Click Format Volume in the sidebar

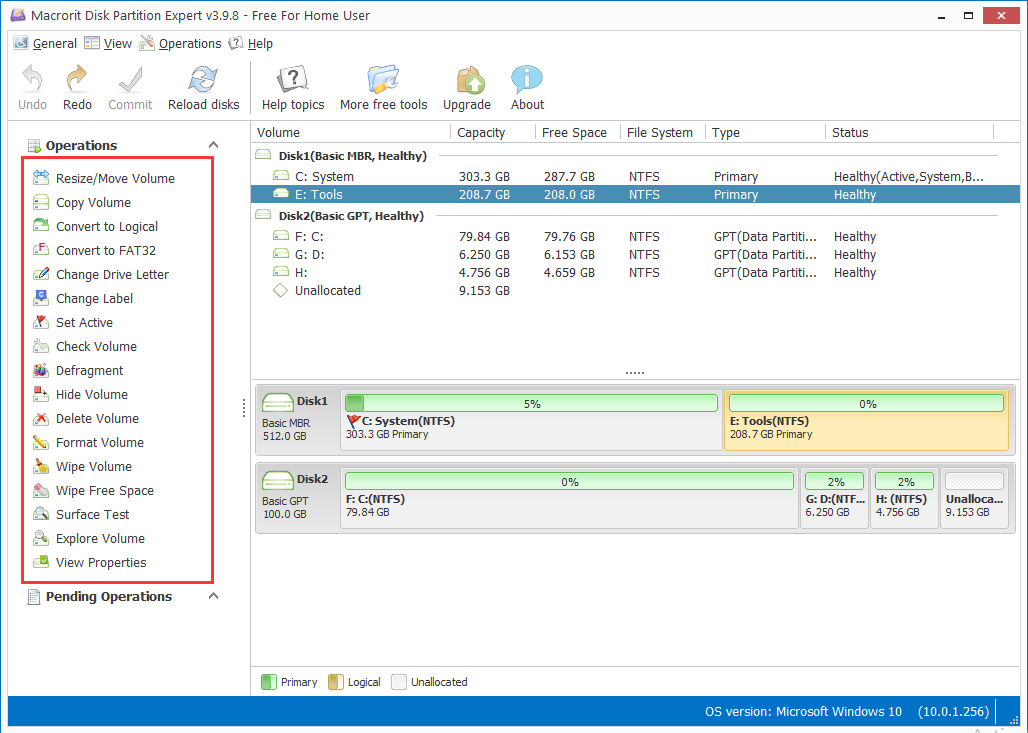pyautogui.click(x=99, y=442)
